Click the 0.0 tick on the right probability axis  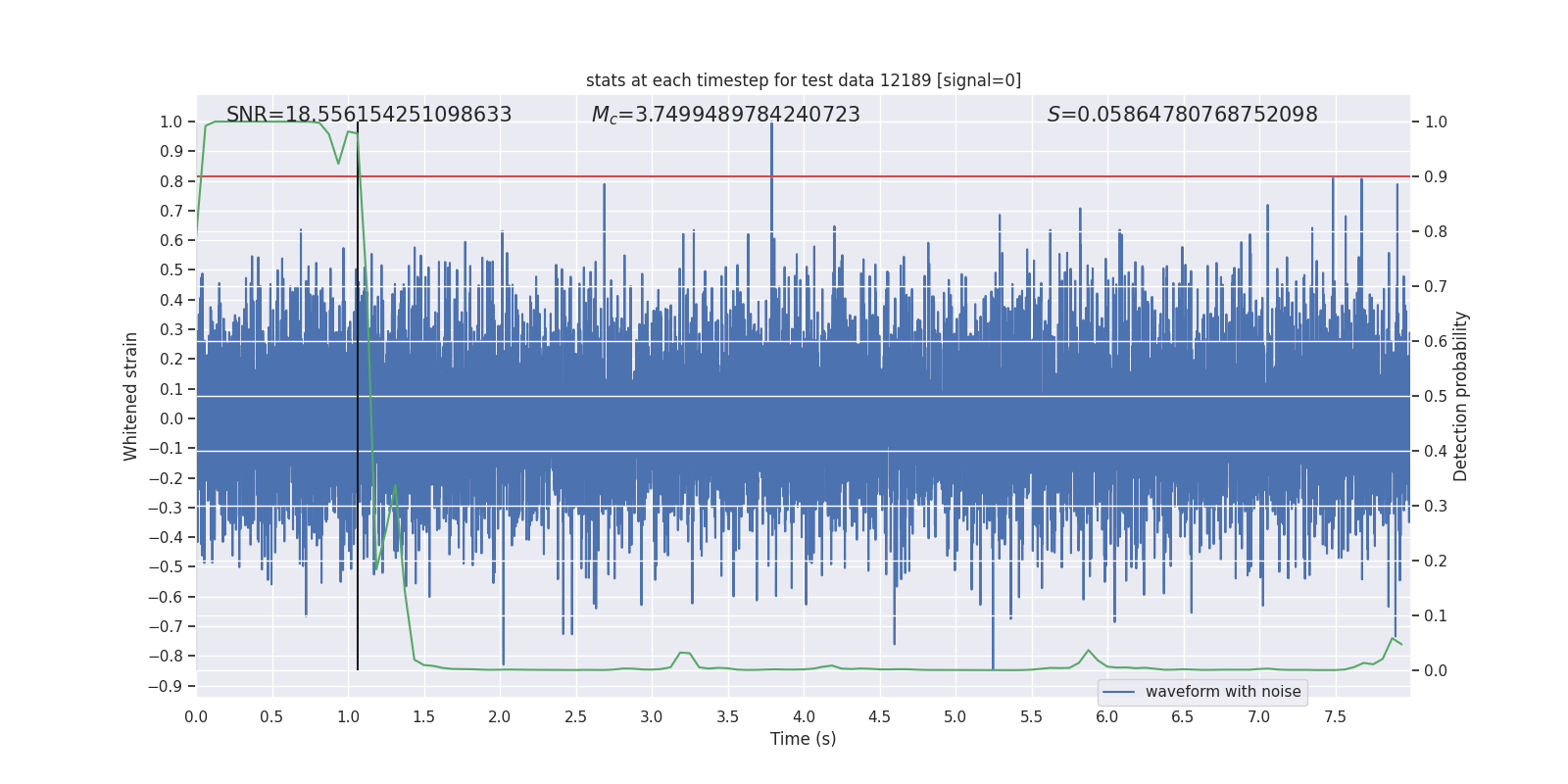click(x=1435, y=670)
